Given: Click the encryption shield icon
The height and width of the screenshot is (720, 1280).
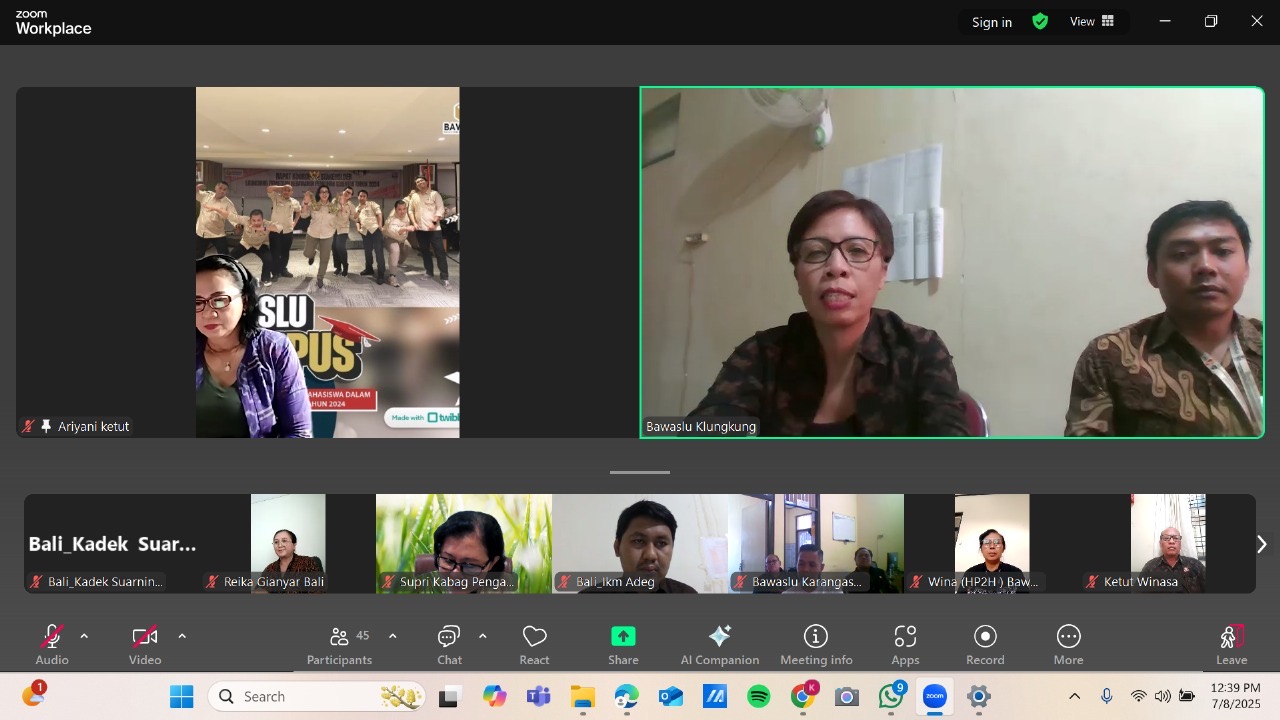Looking at the screenshot, I should tap(1040, 21).
